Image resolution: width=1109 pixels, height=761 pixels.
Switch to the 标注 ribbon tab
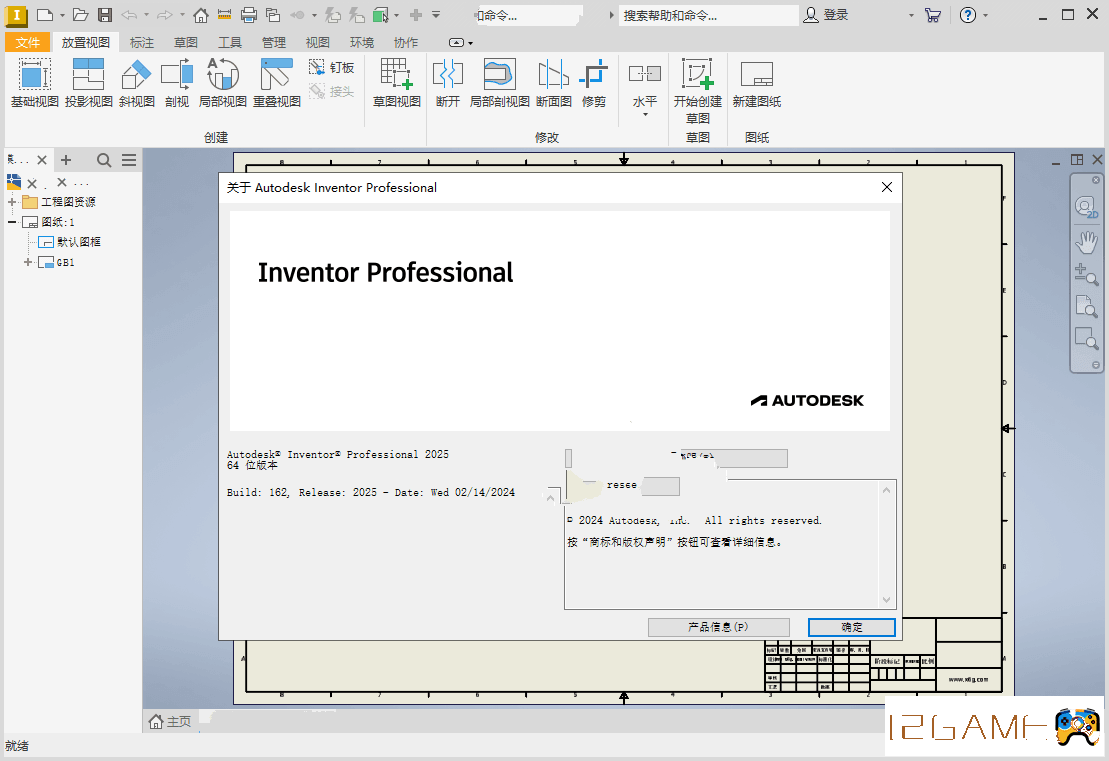142,43
